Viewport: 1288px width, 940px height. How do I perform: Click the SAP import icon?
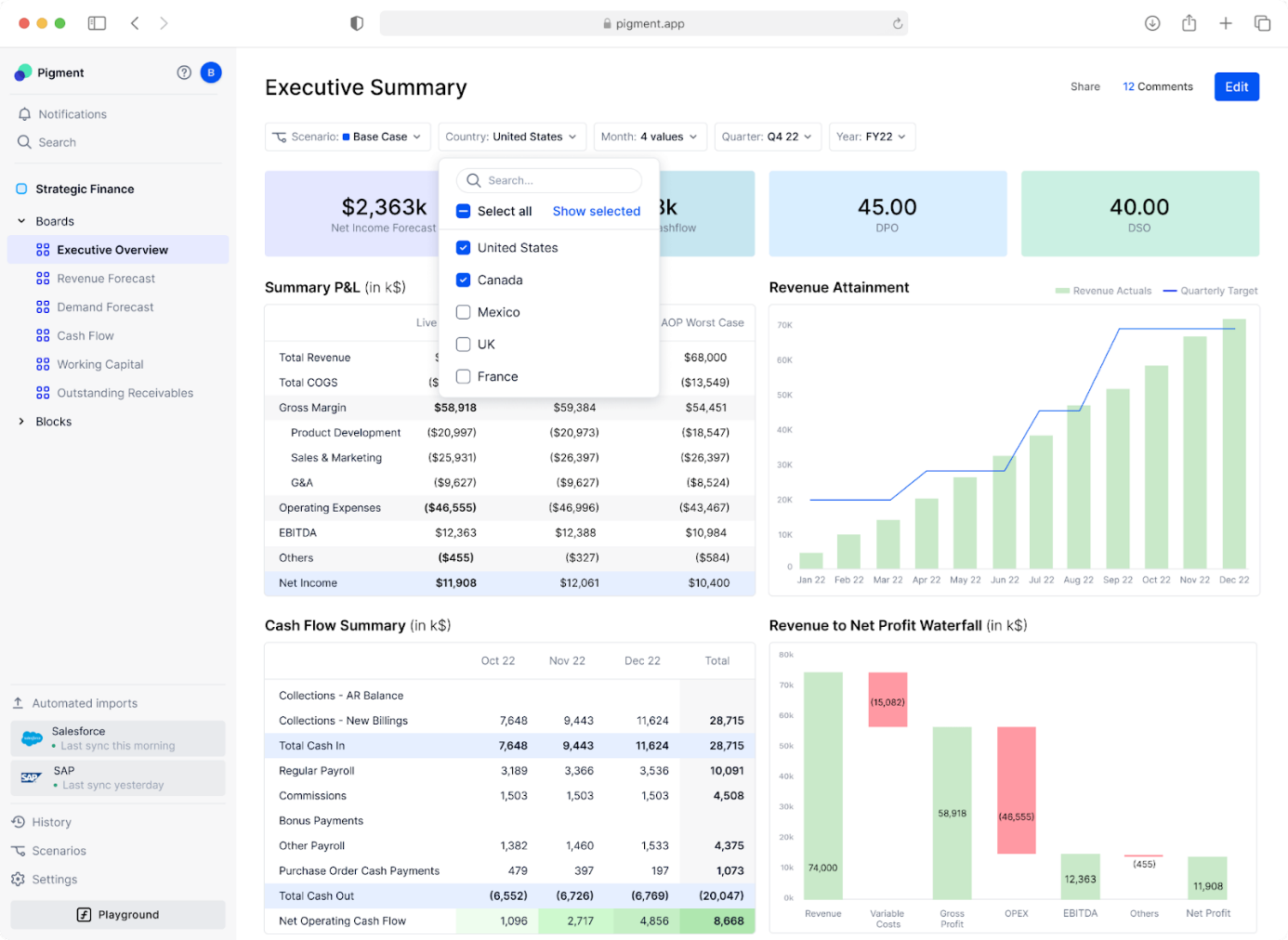tap(31, 777)
